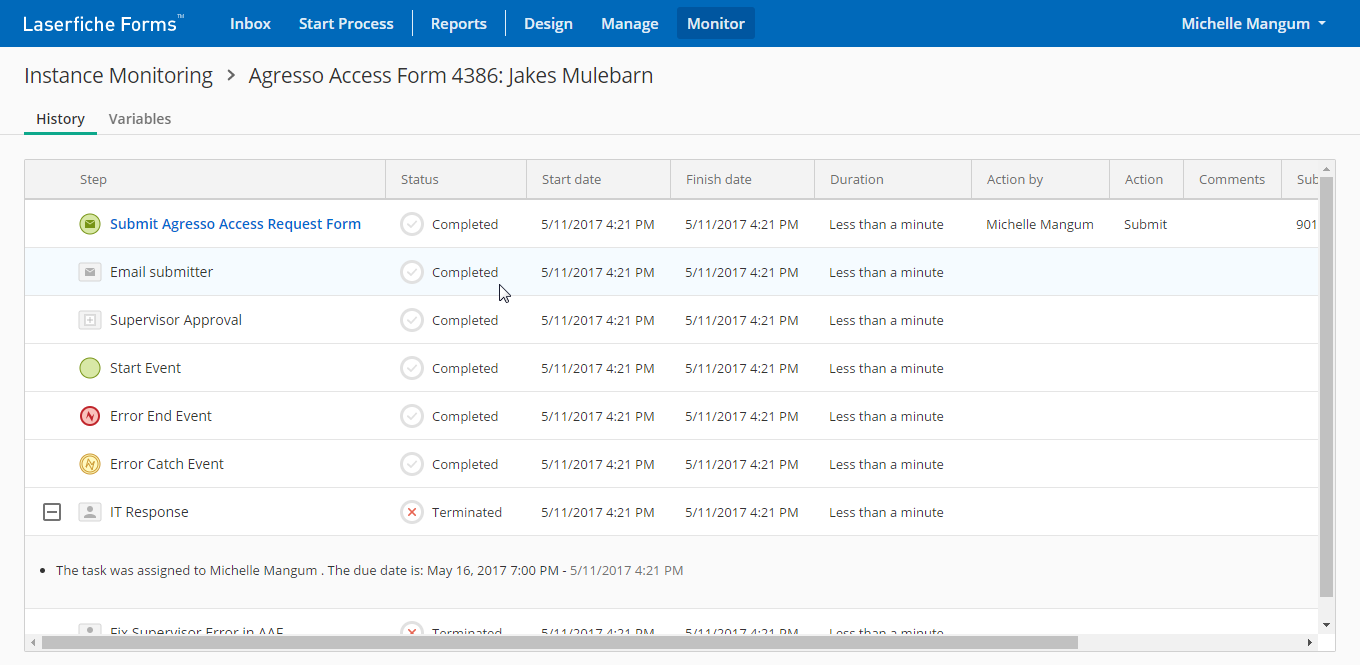Select the Error End Event step name
The height and width of the screenshot is (665, 1360).
tap(161, 416)
